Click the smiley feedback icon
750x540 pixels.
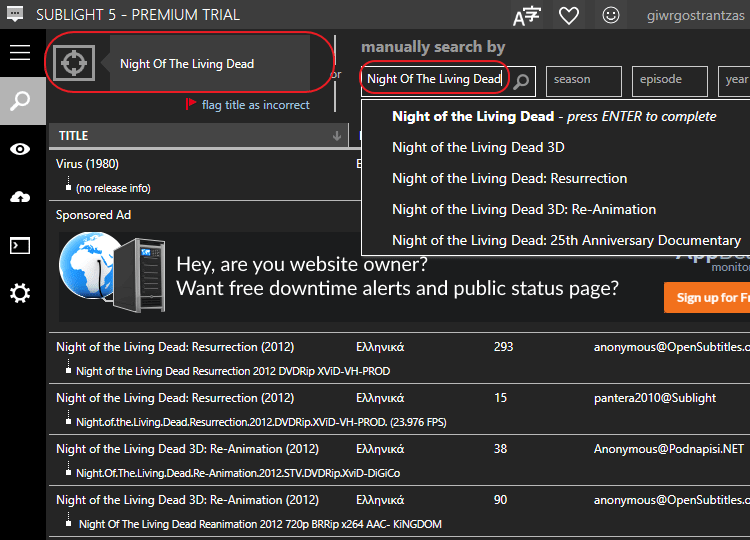(x=610, y=15)
